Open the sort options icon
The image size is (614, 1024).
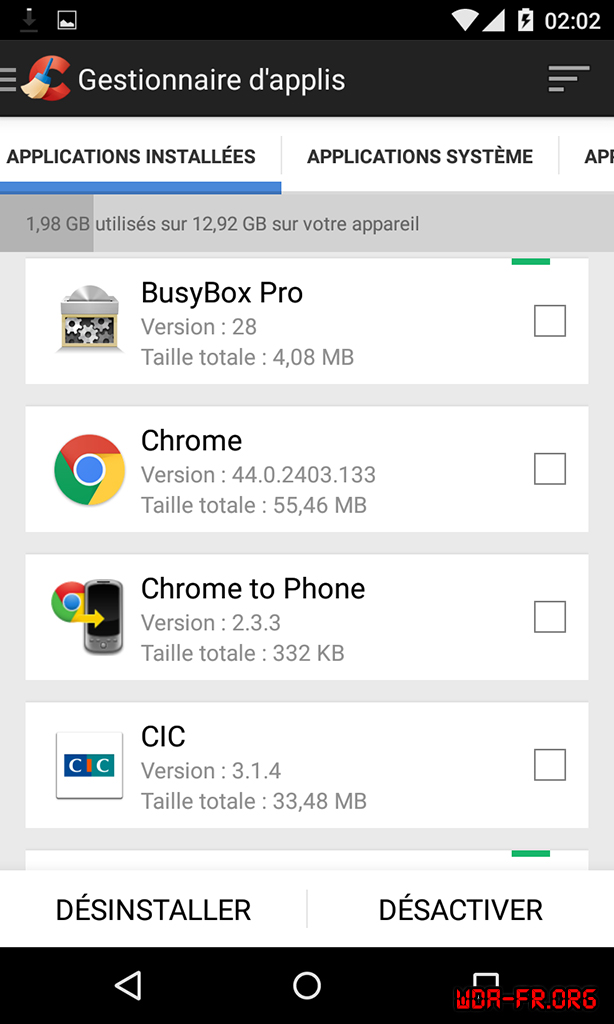pyautogui.click(x=569, y=79)
